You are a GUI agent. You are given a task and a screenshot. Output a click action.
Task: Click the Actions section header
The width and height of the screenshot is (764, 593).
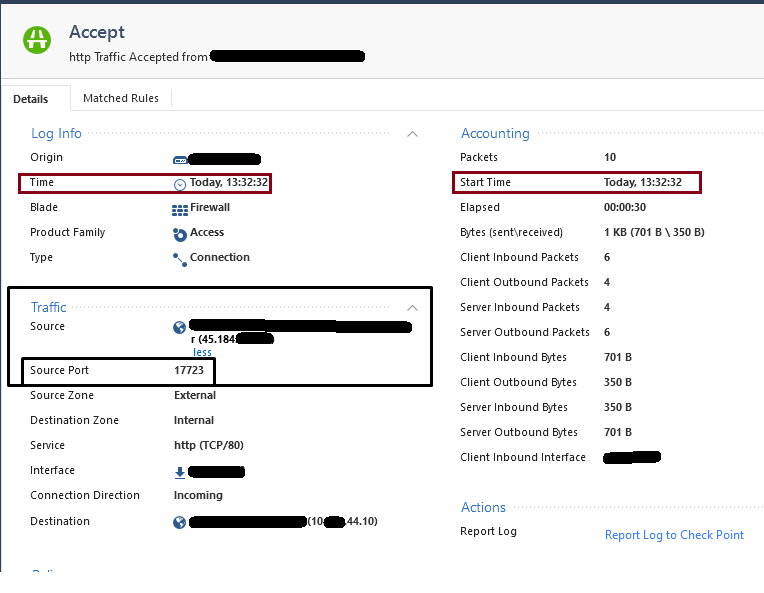tap(483, 508)
